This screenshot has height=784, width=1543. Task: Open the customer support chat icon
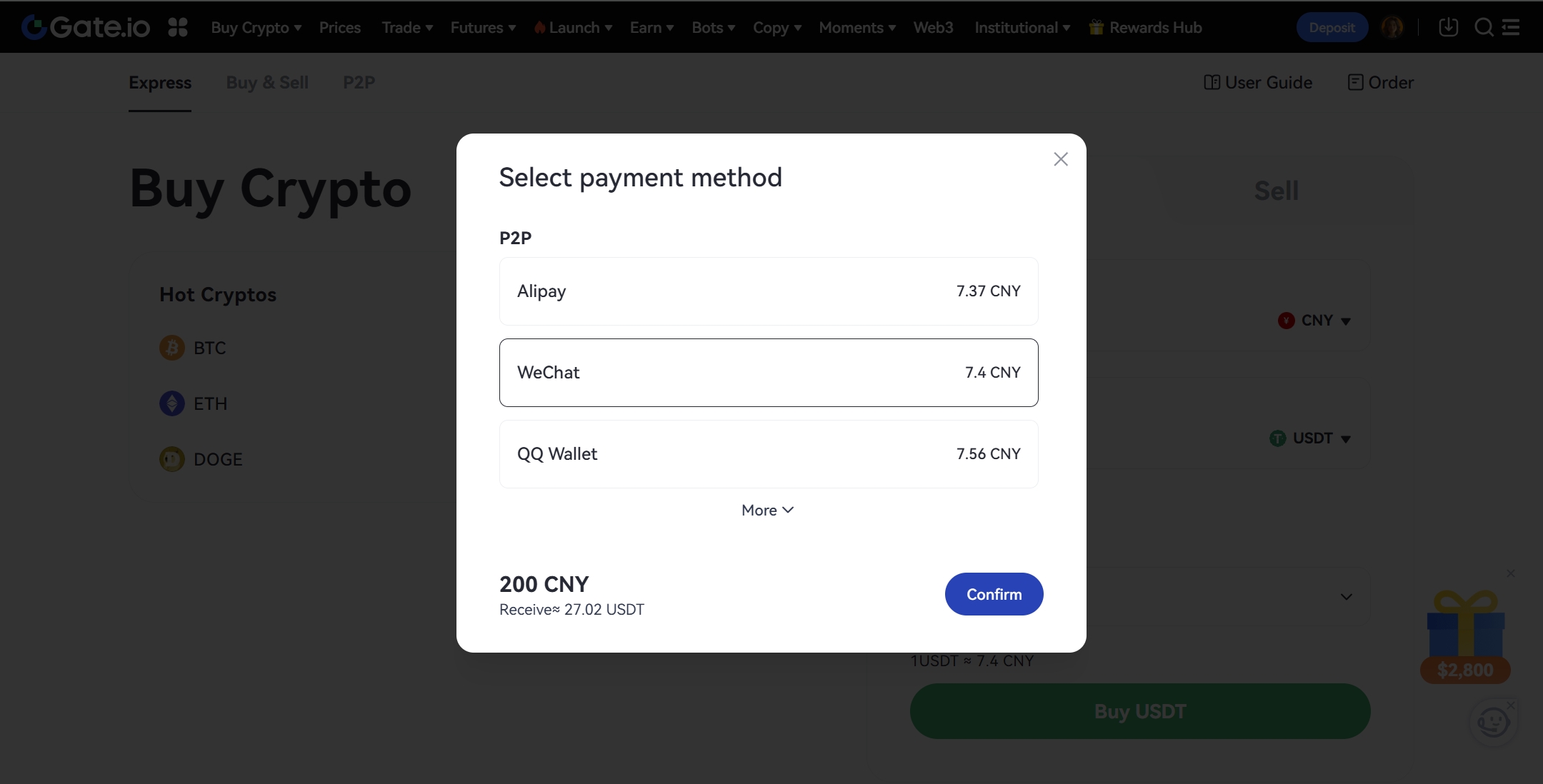click(1493, 723)
